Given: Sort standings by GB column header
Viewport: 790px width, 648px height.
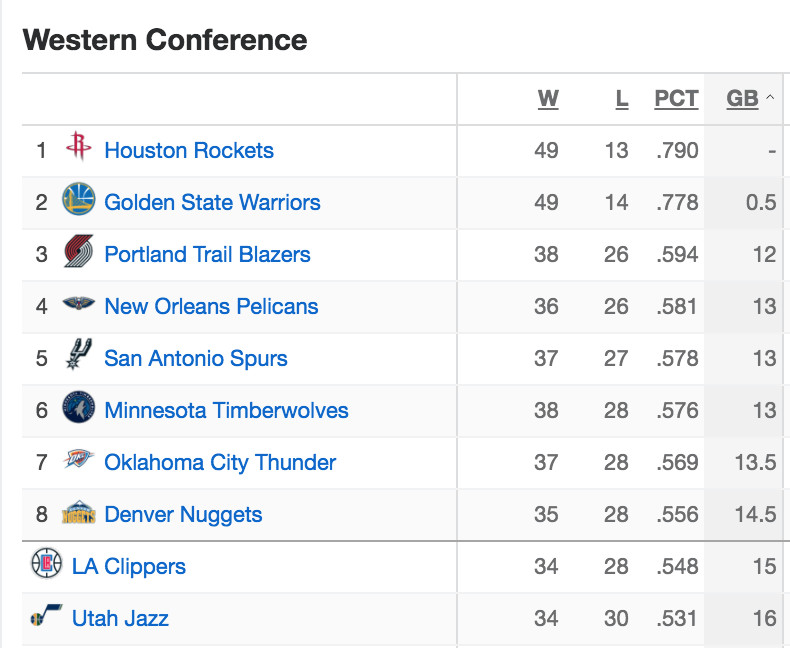Looking at the screenshot, I should click(742, 98).
